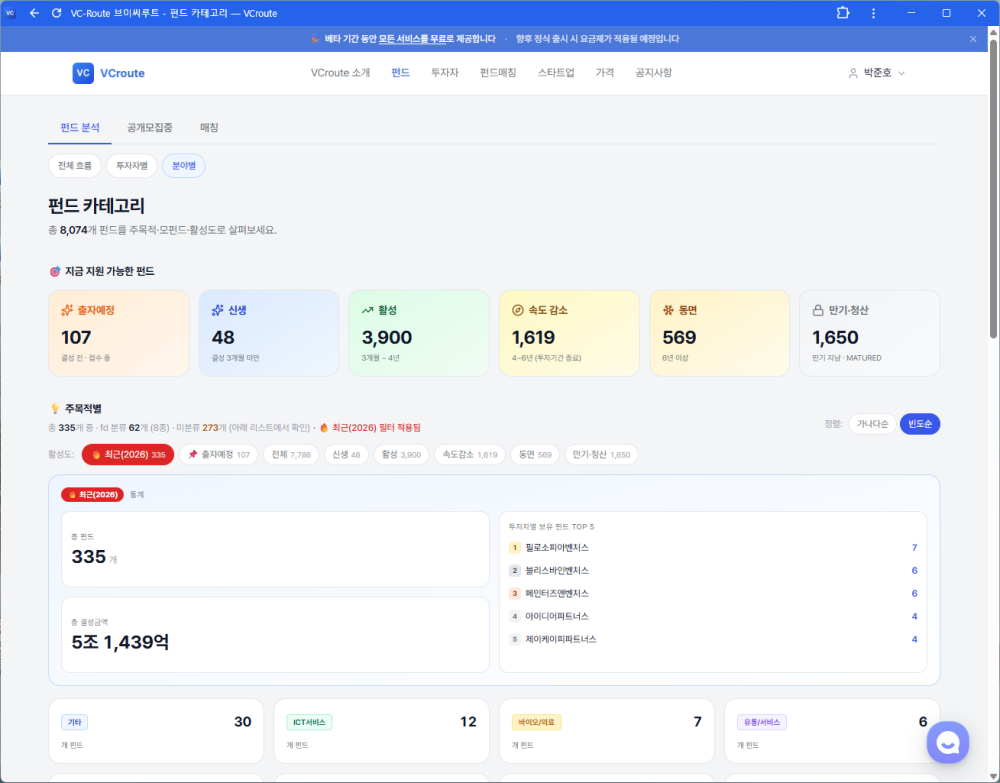Screen dimensions: 1000x783
Task: Switch to the 매칭 tab
Action: pos(209,128)
